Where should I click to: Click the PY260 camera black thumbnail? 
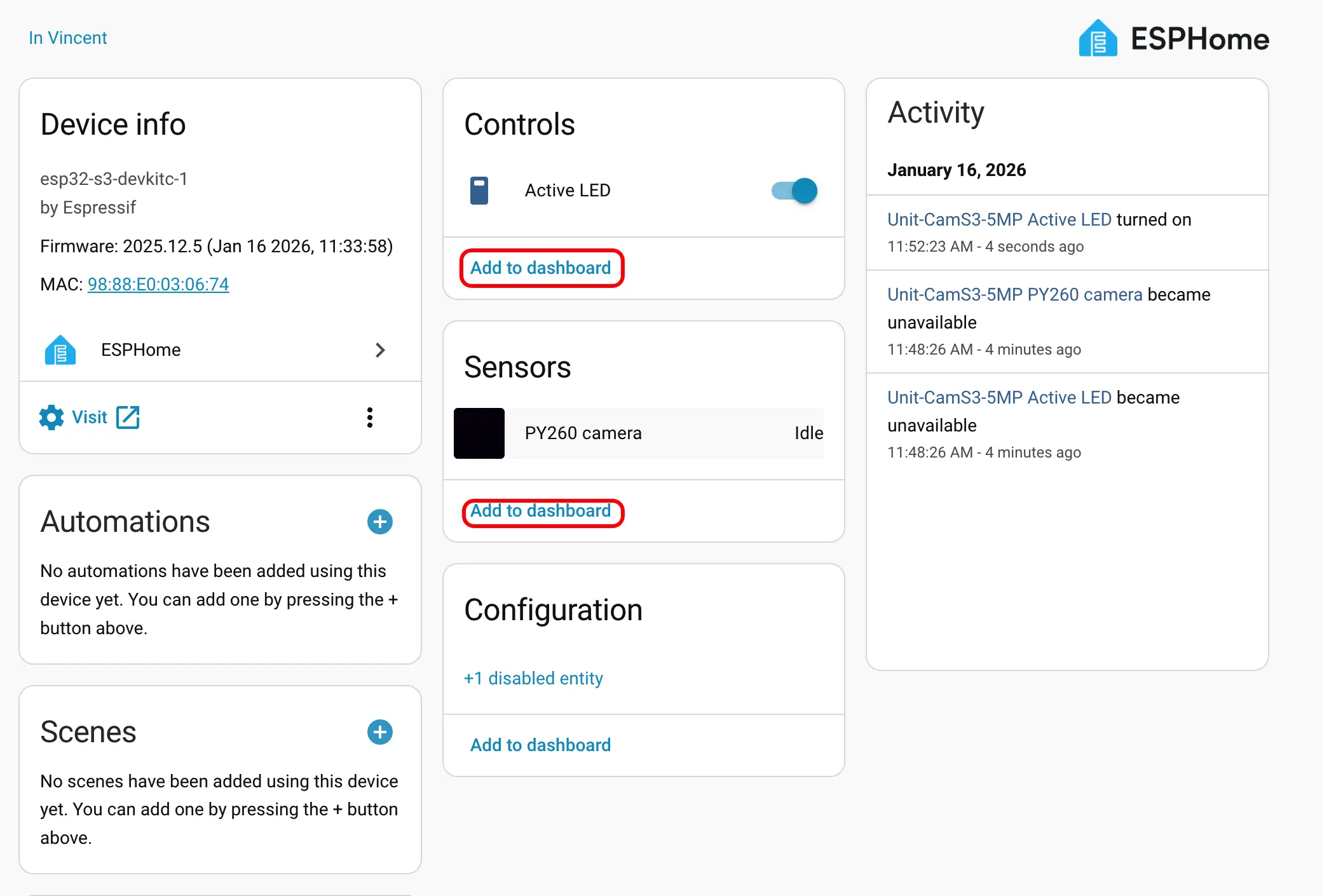(479, 433)
